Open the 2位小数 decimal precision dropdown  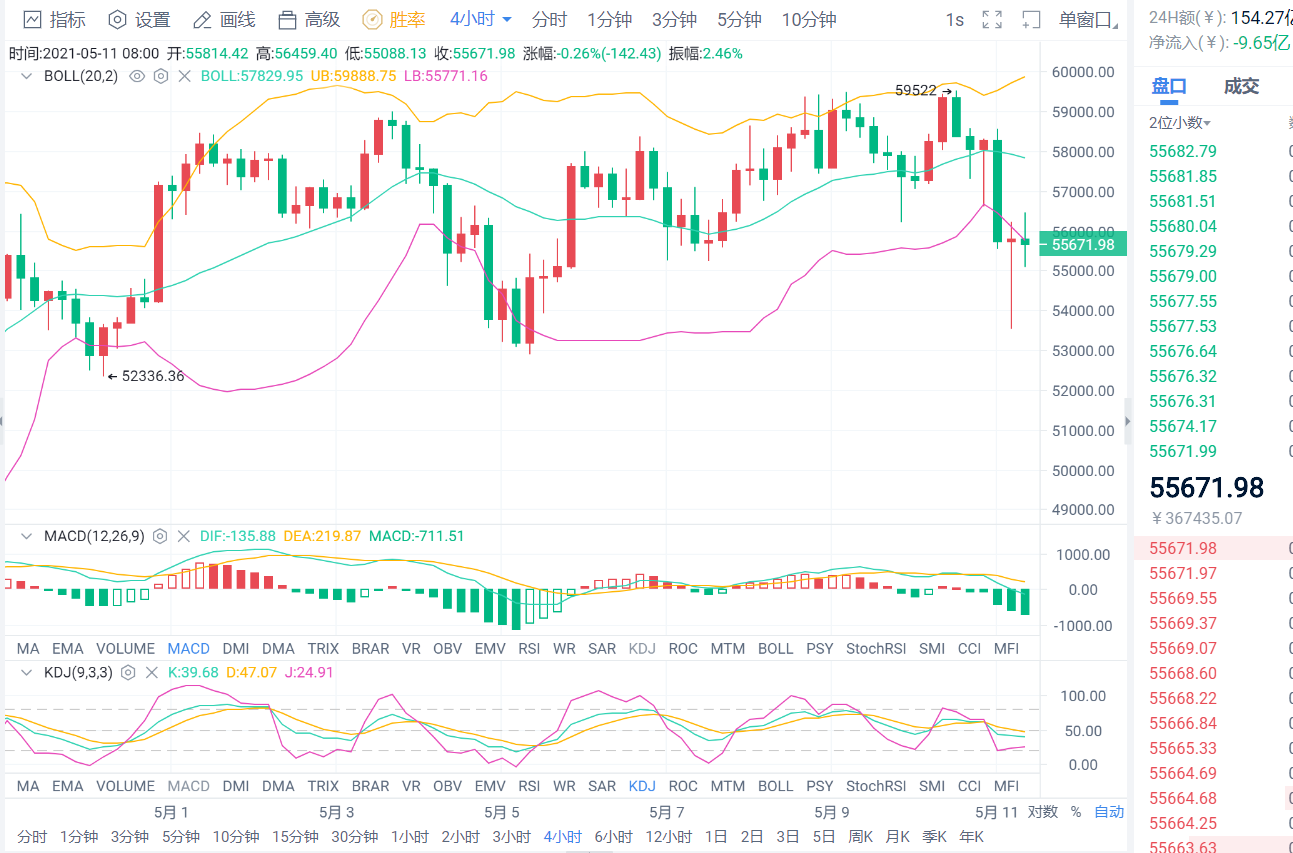point(1180,123)
